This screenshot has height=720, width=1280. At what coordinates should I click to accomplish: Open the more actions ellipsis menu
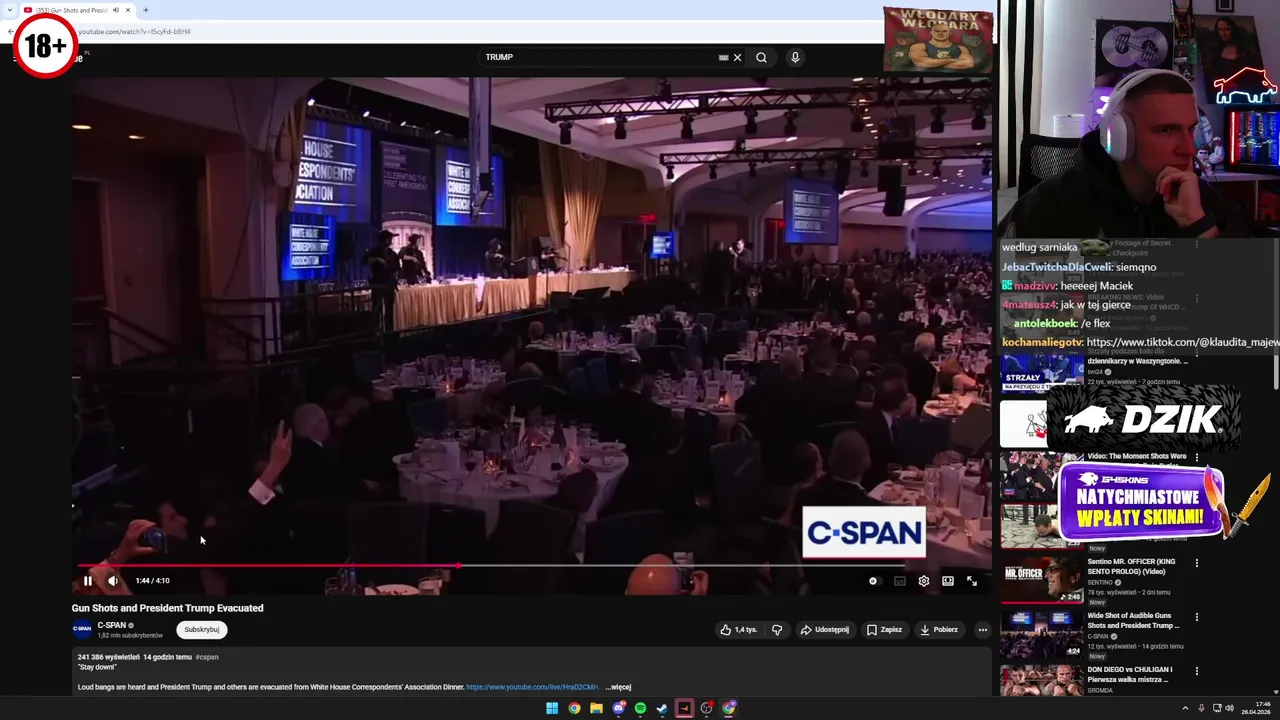(x=983, y=630)
